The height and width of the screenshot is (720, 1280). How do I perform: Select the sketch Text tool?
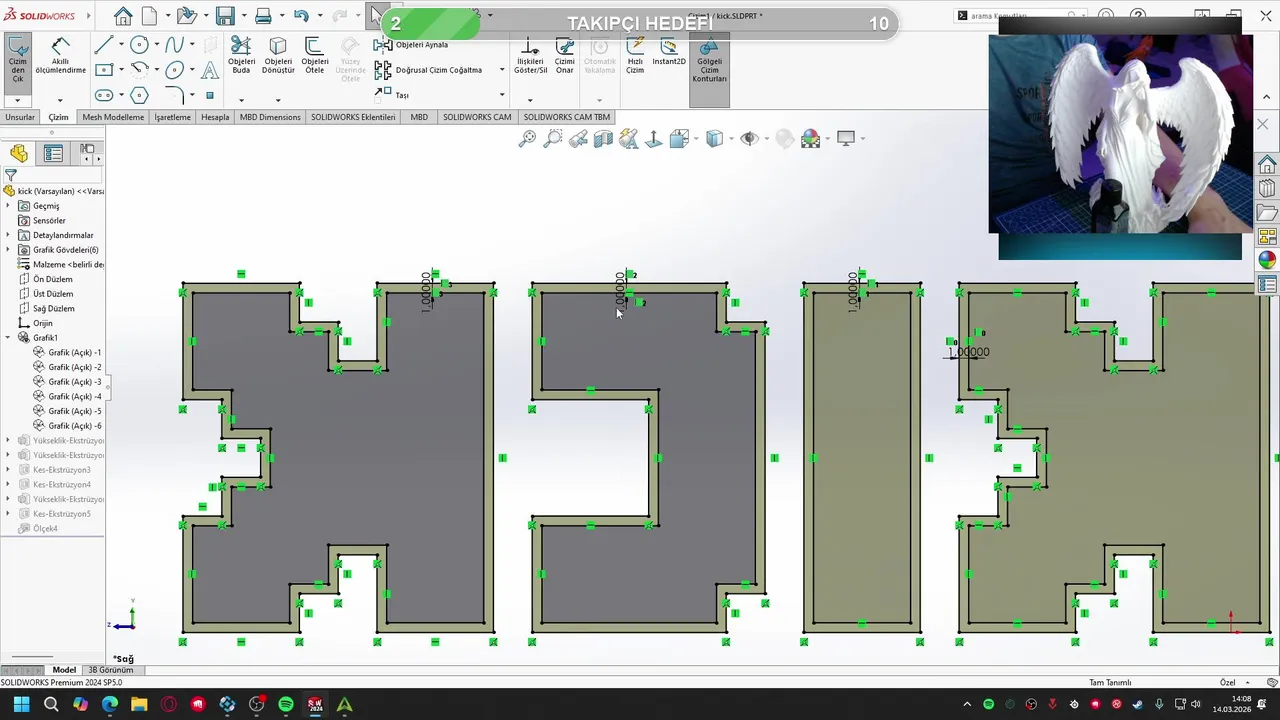point(210,70)
